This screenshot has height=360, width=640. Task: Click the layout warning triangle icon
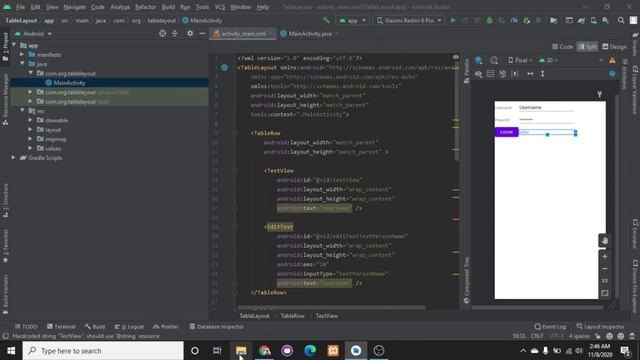point(612,60)
